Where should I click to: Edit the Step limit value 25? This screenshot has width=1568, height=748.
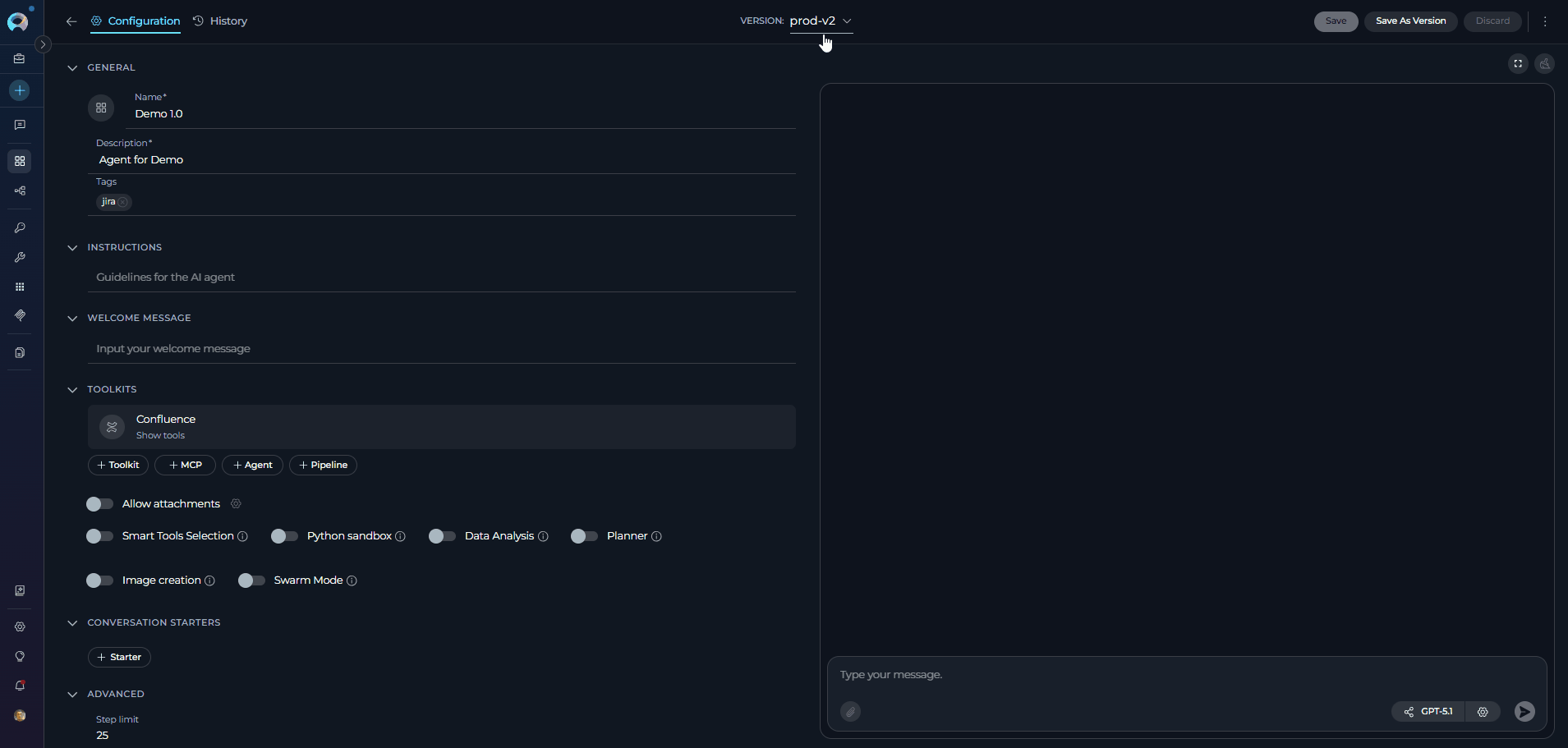(103, 736)
